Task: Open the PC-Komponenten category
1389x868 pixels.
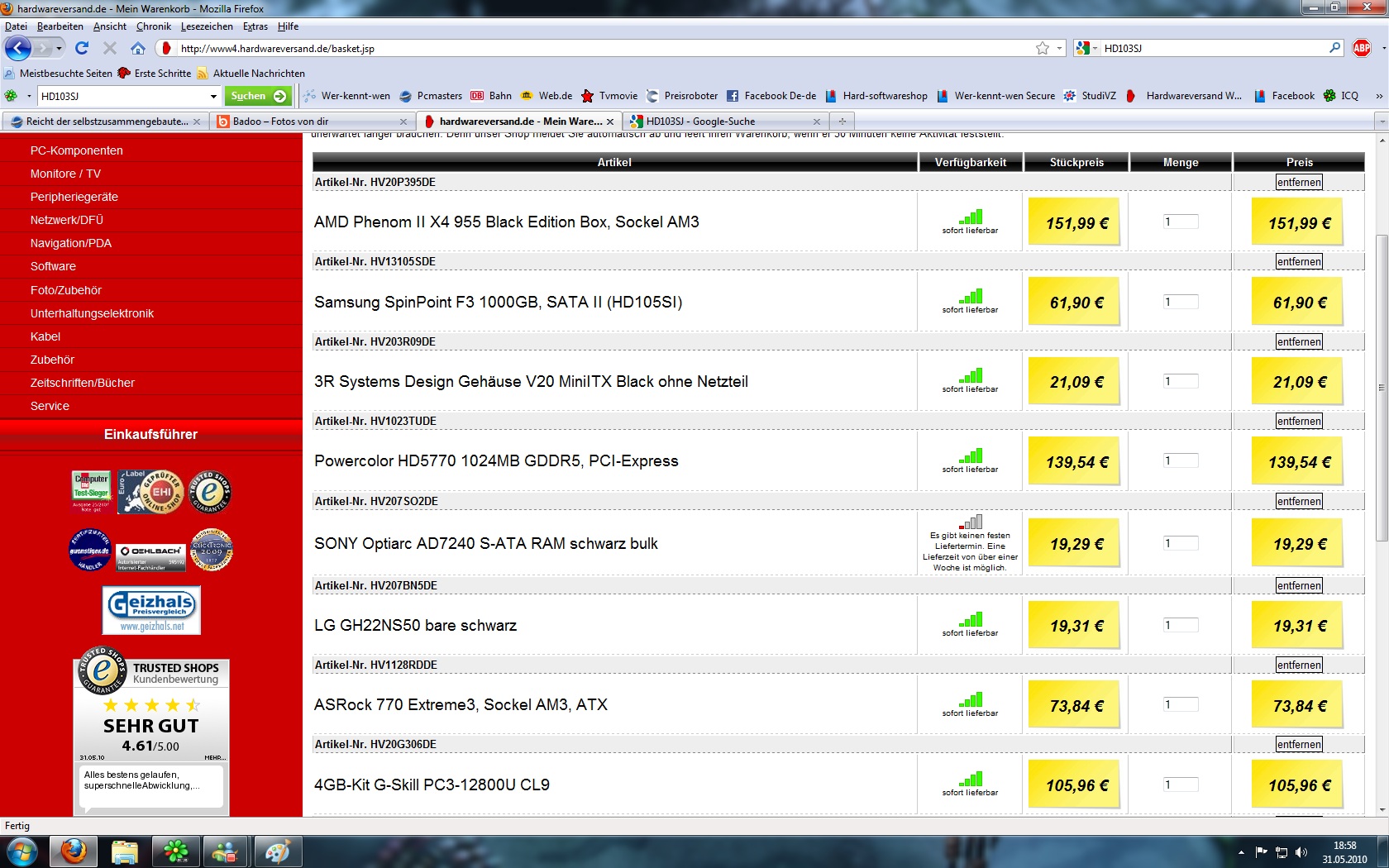Action: pyautogui.click(x=77, y=150)
